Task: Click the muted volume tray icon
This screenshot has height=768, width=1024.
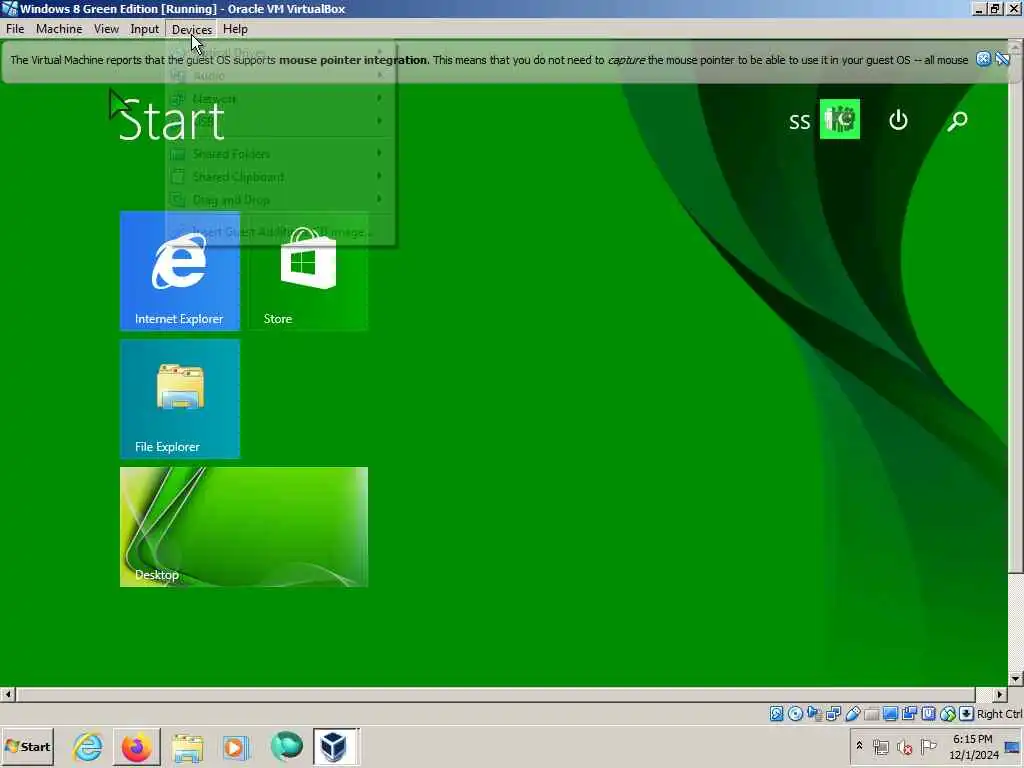Action: coord(904,746)
